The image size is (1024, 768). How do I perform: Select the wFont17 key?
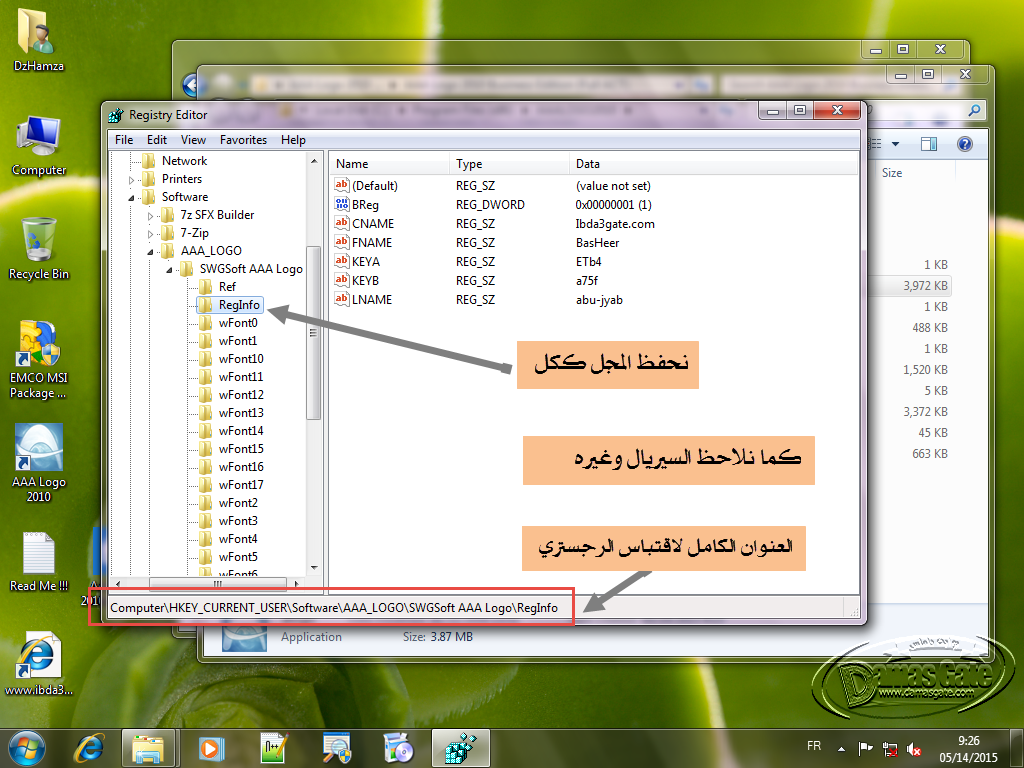click(x=241, y=485)
